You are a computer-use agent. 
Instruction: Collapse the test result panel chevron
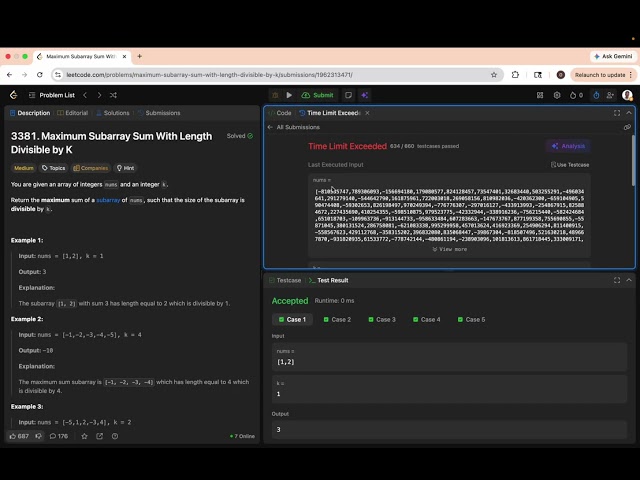629,280
